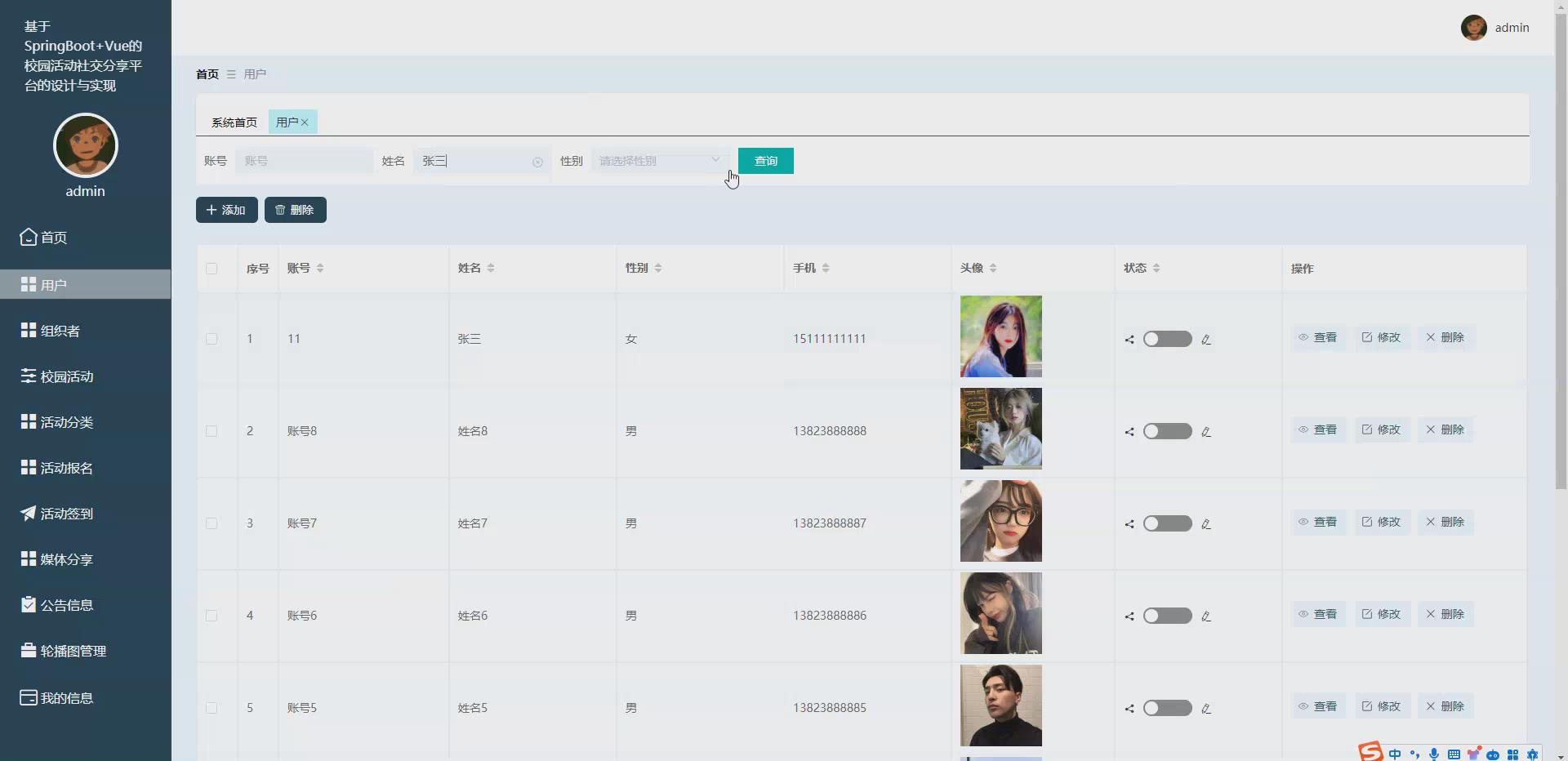The image size is (1568, 761).
Task: Click the top-right admin avatar
Action: pyautogui.click(x=1474, y=27)
